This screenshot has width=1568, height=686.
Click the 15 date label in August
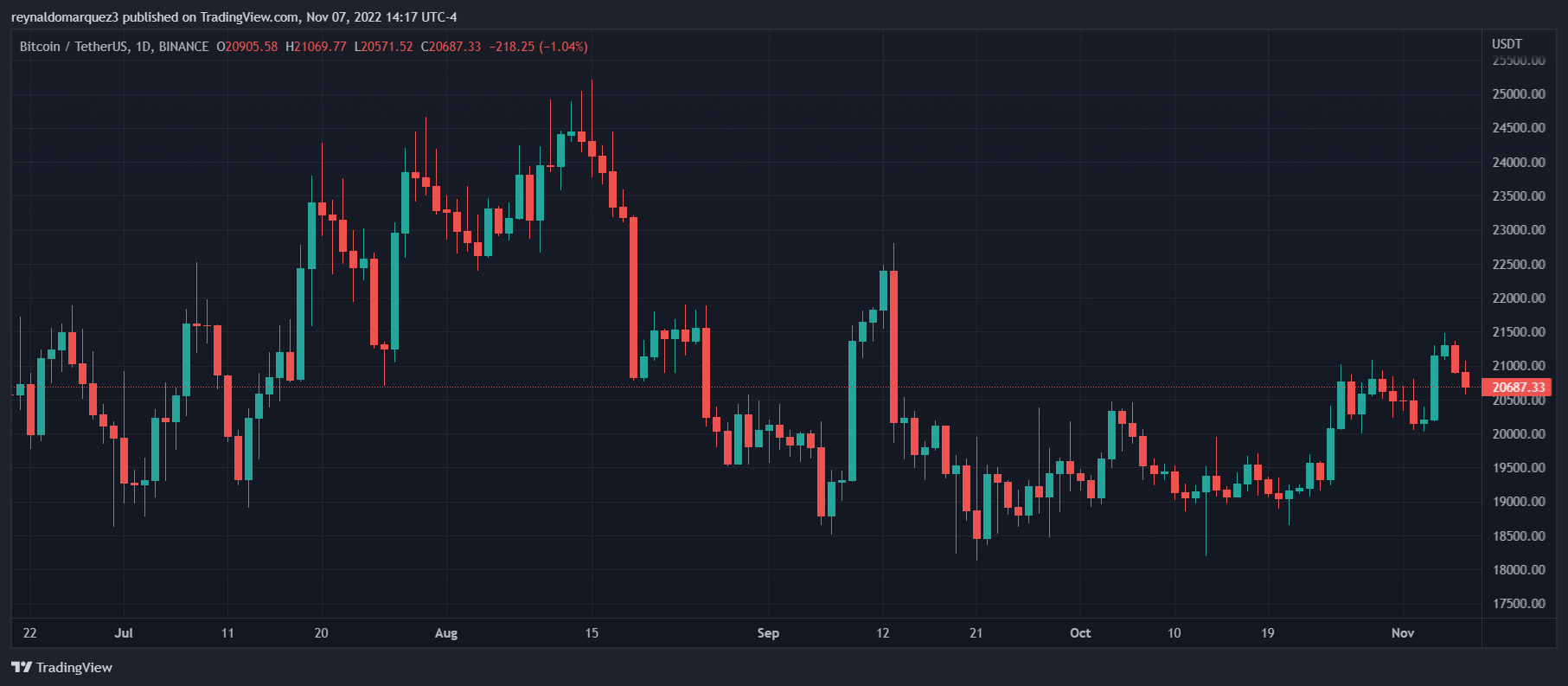coord(592,632)
